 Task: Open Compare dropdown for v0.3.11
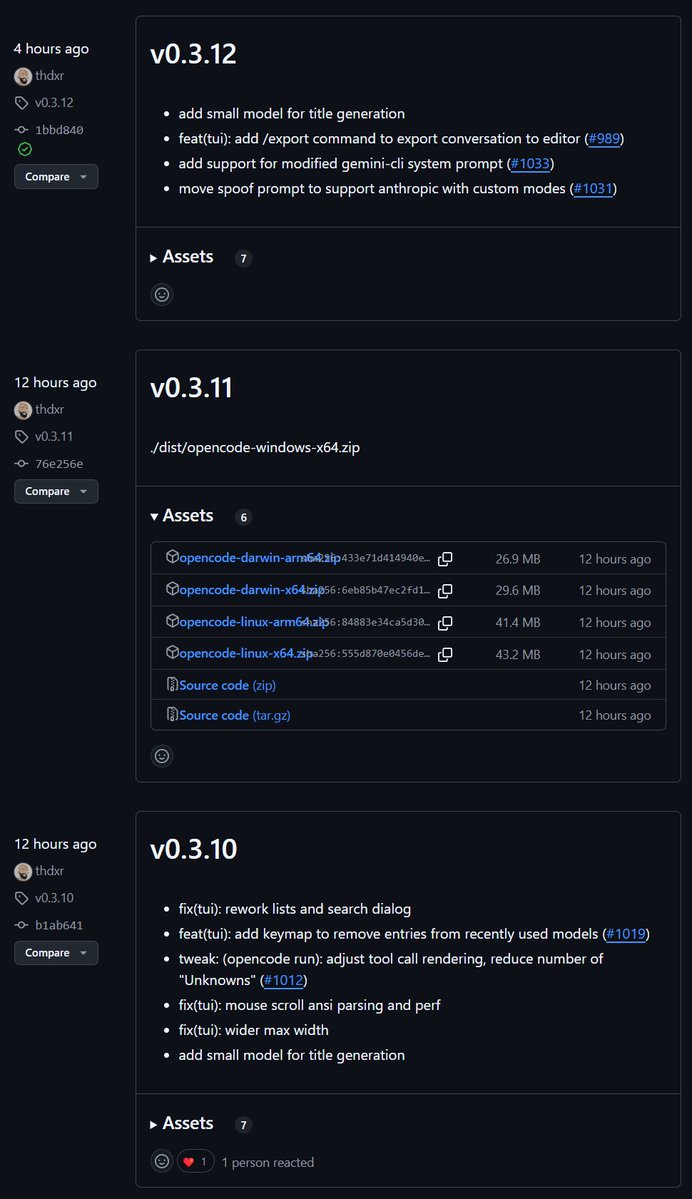tap(56, 491)
